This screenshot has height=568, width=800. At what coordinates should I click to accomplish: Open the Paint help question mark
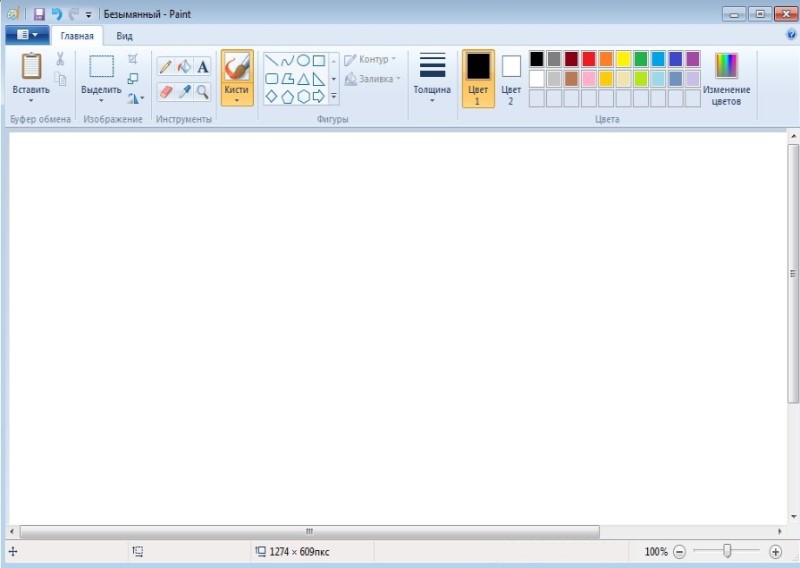coord(791,35)
